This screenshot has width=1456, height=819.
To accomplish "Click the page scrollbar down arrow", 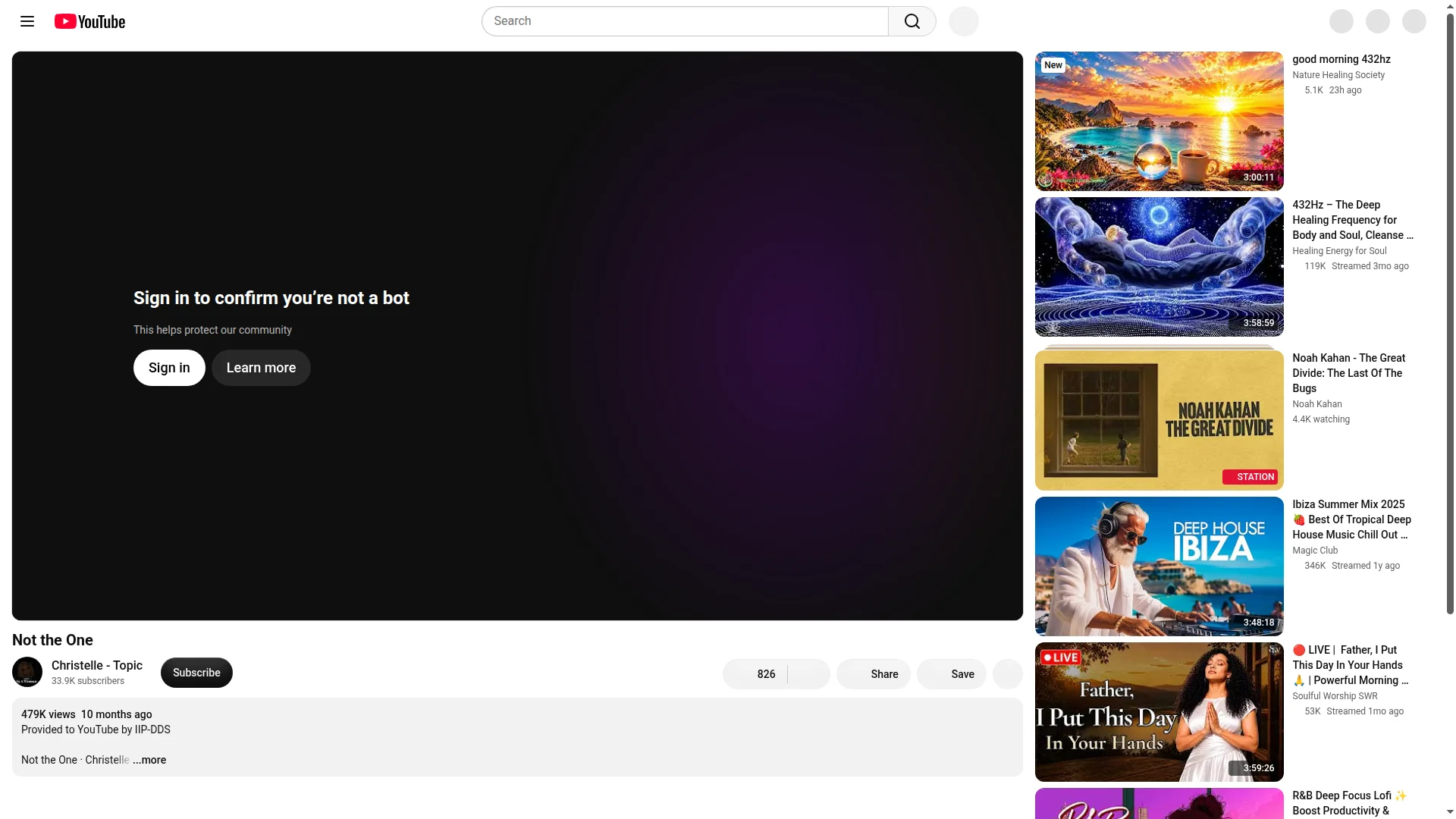I will point(1450,812).
